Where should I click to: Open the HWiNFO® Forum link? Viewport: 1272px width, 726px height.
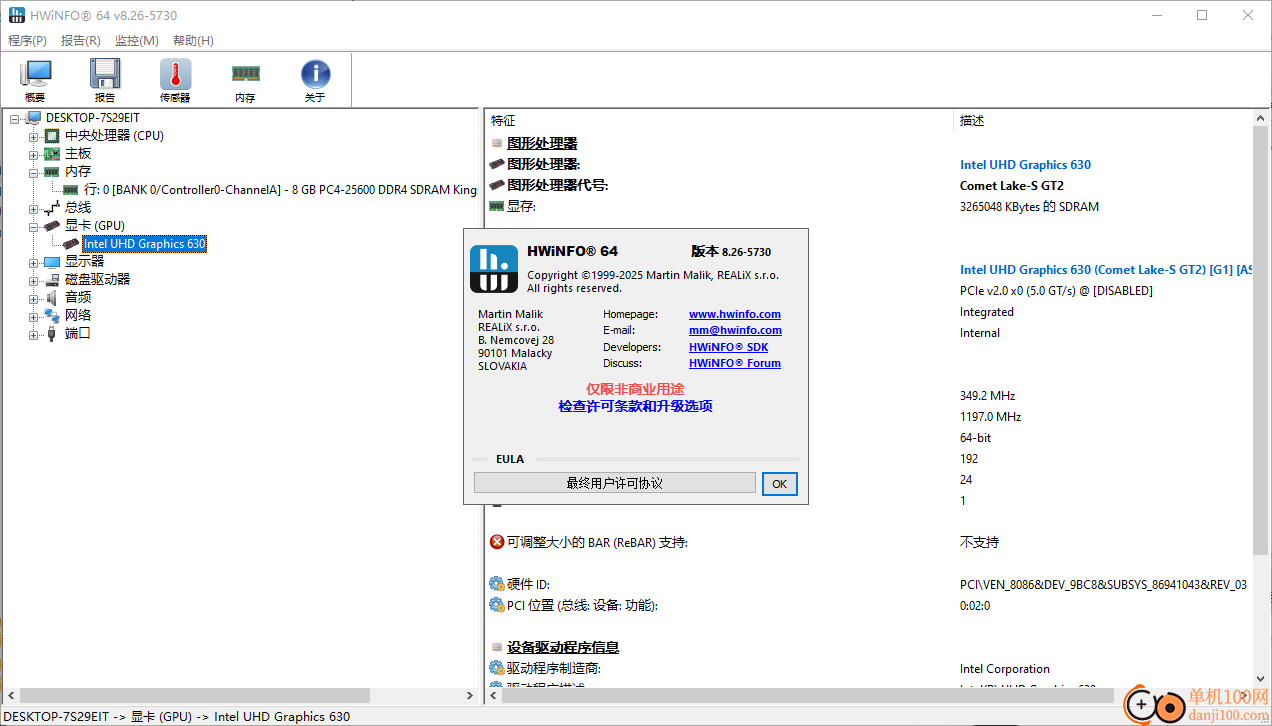(x=735, y=363)
